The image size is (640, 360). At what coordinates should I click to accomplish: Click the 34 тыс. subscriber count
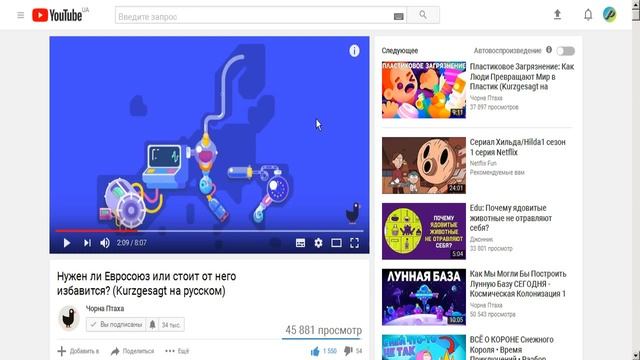pos(171,325)
